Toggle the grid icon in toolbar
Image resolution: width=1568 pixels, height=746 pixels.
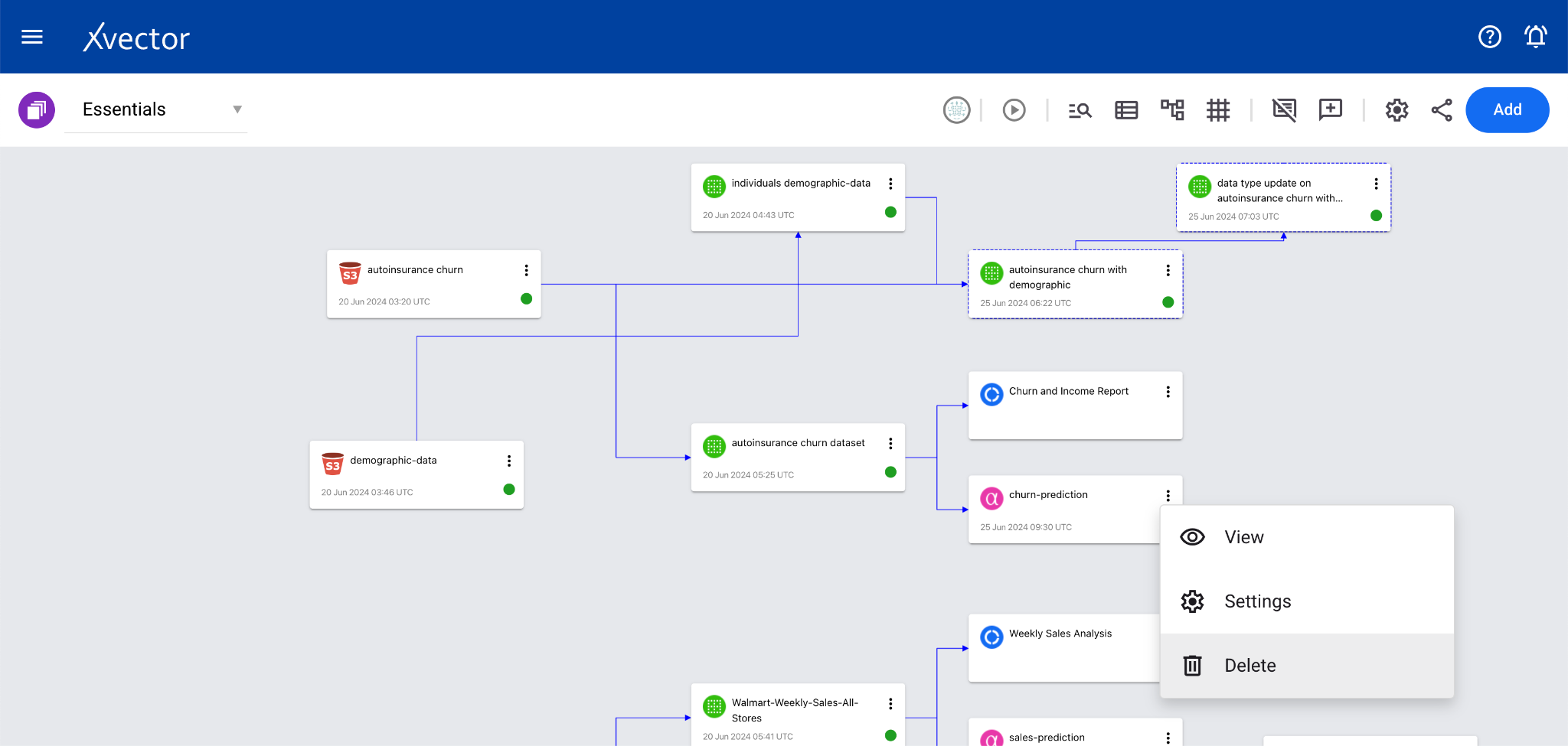point(1218,110)
